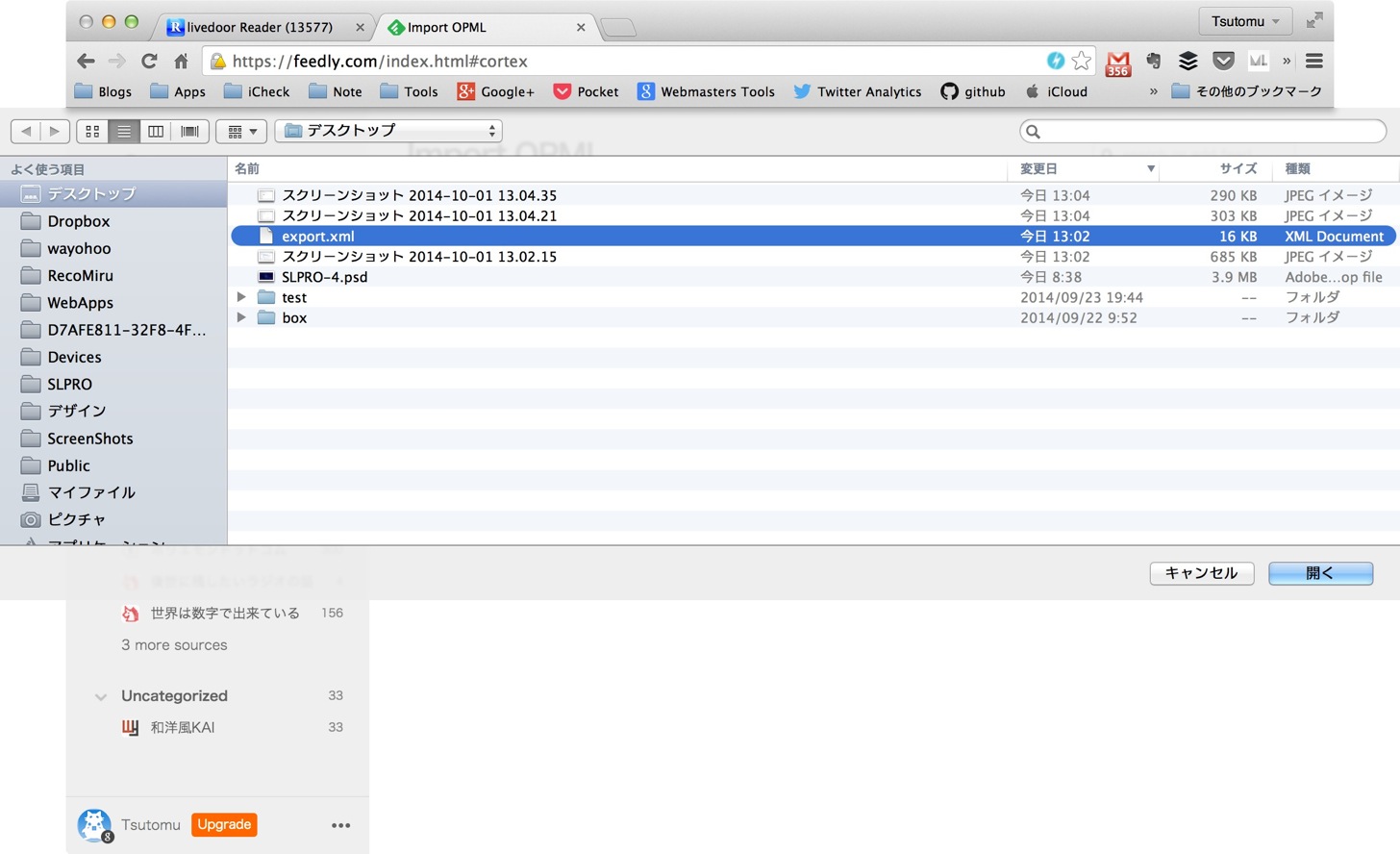This screenshot has width=1400, height=854.
Task: Open a new browser tab
Action: [x=618, y=28]
